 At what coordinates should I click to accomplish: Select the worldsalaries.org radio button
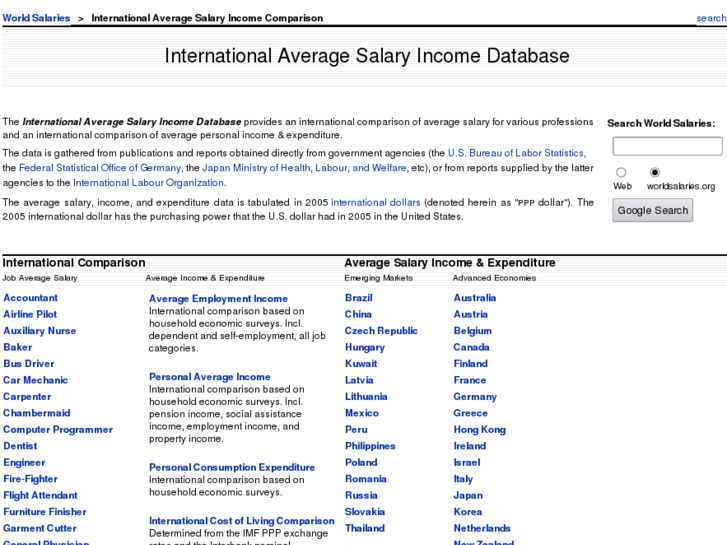(x=655, y=173)
